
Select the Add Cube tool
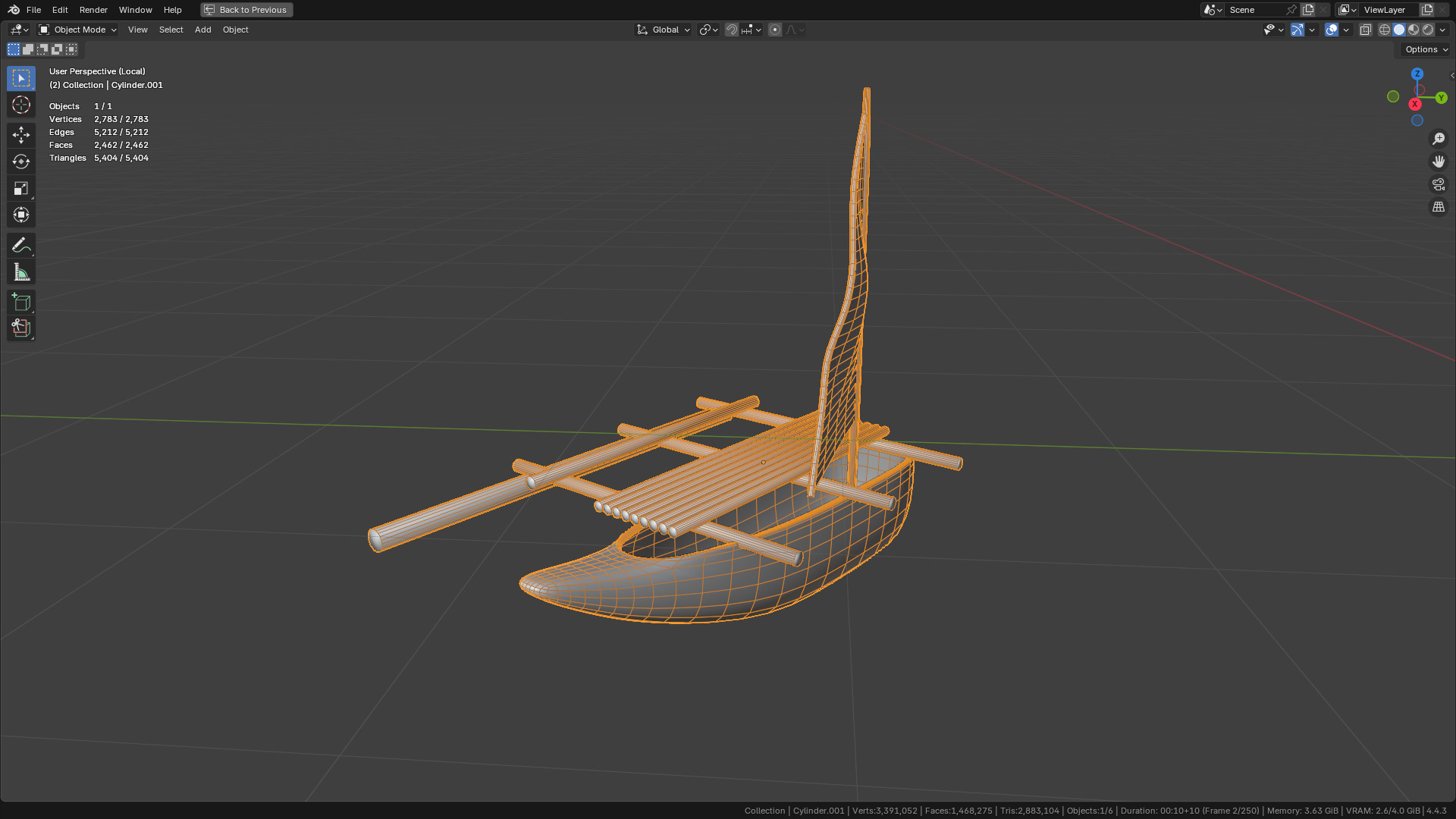(21, 303)
